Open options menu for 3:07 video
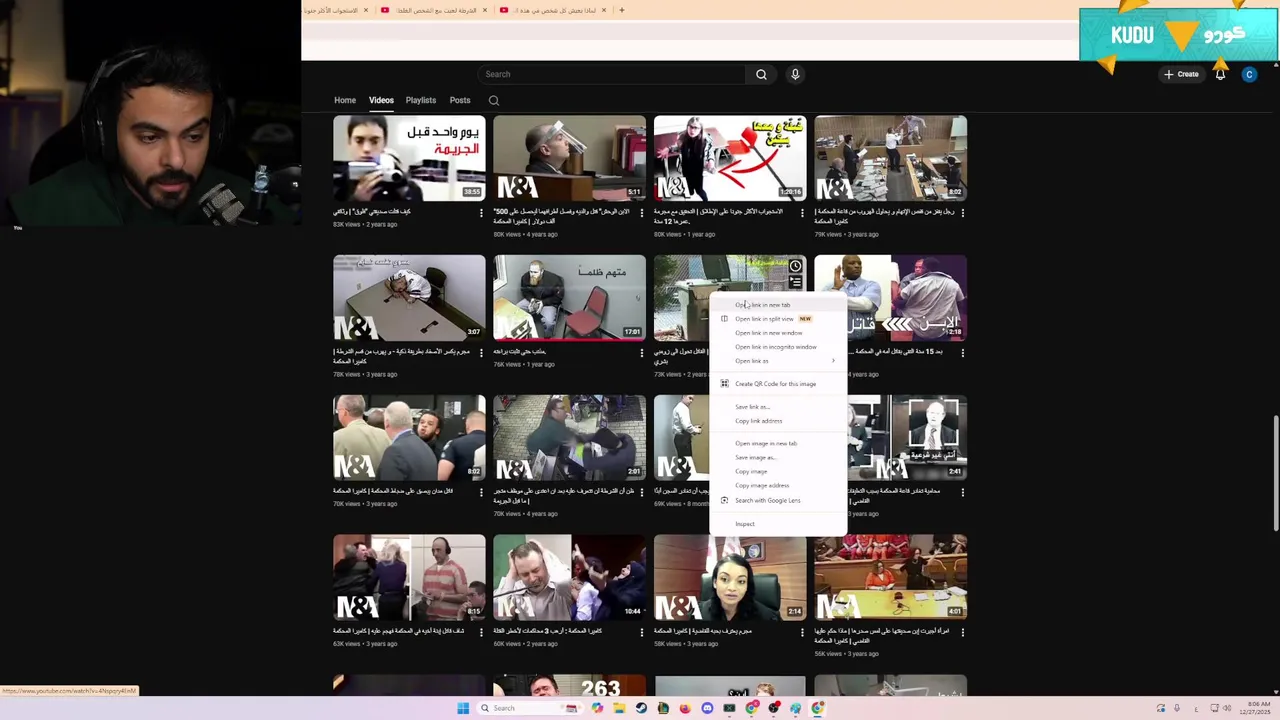 tap(481, 352)
